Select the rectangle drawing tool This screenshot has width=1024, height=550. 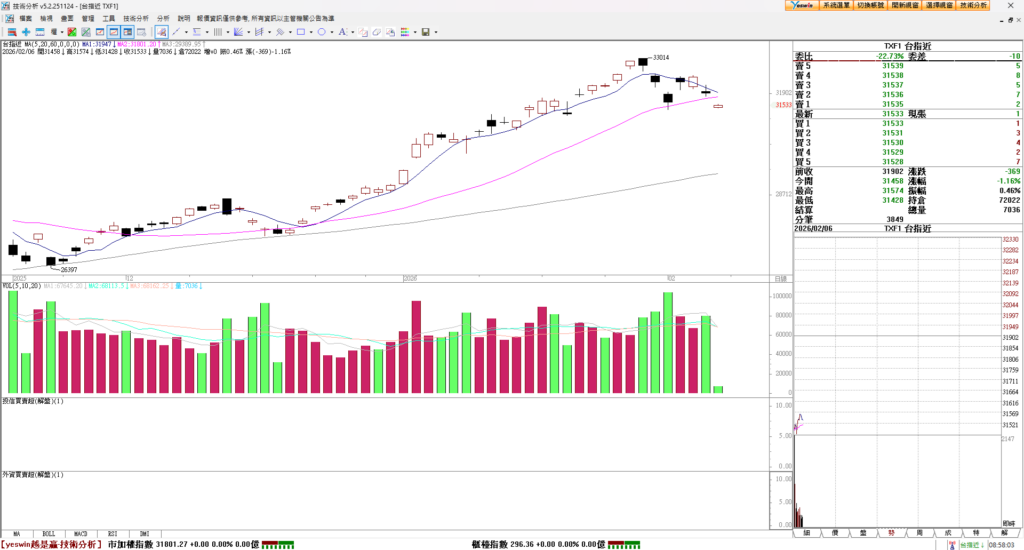pos(301,32)
